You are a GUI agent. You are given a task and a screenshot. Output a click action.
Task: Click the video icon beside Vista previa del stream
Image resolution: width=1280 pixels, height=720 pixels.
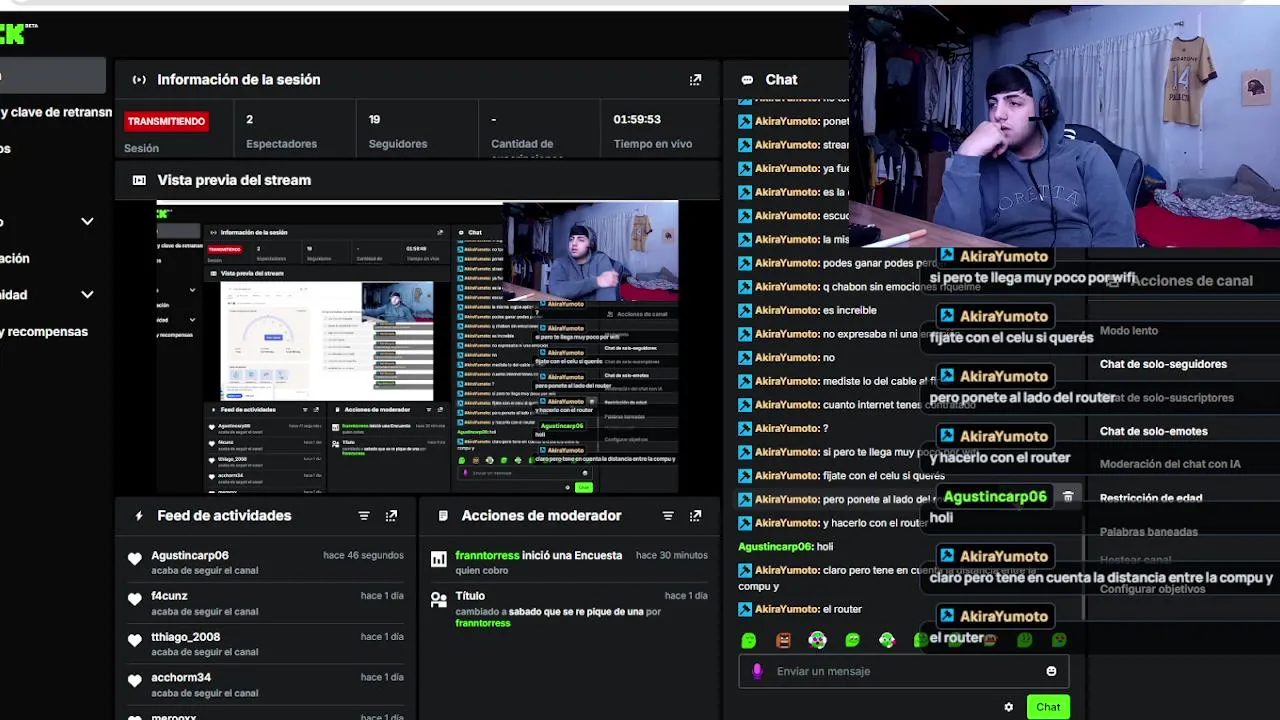139,180
